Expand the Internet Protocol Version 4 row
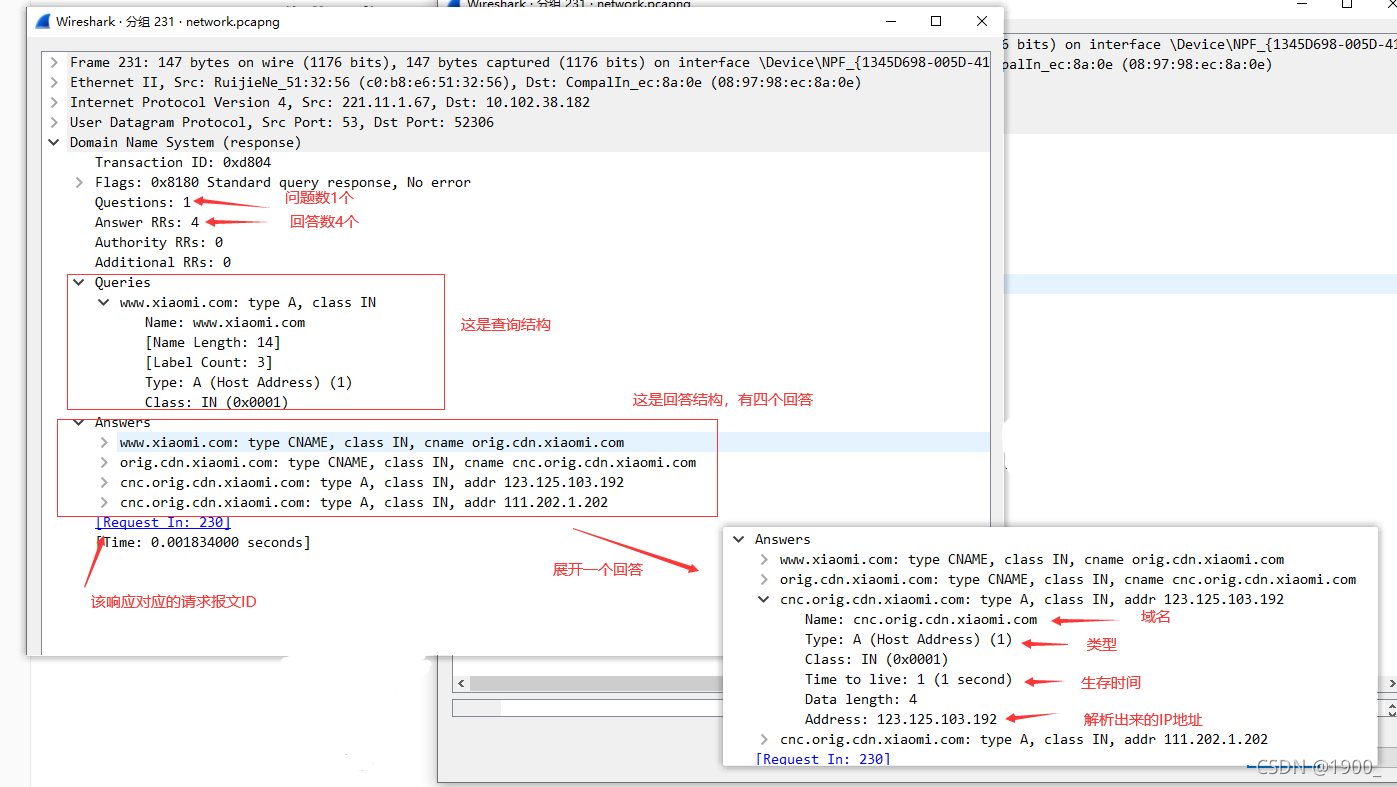Viewport: 1397px width, 787px height. [55, 102]
